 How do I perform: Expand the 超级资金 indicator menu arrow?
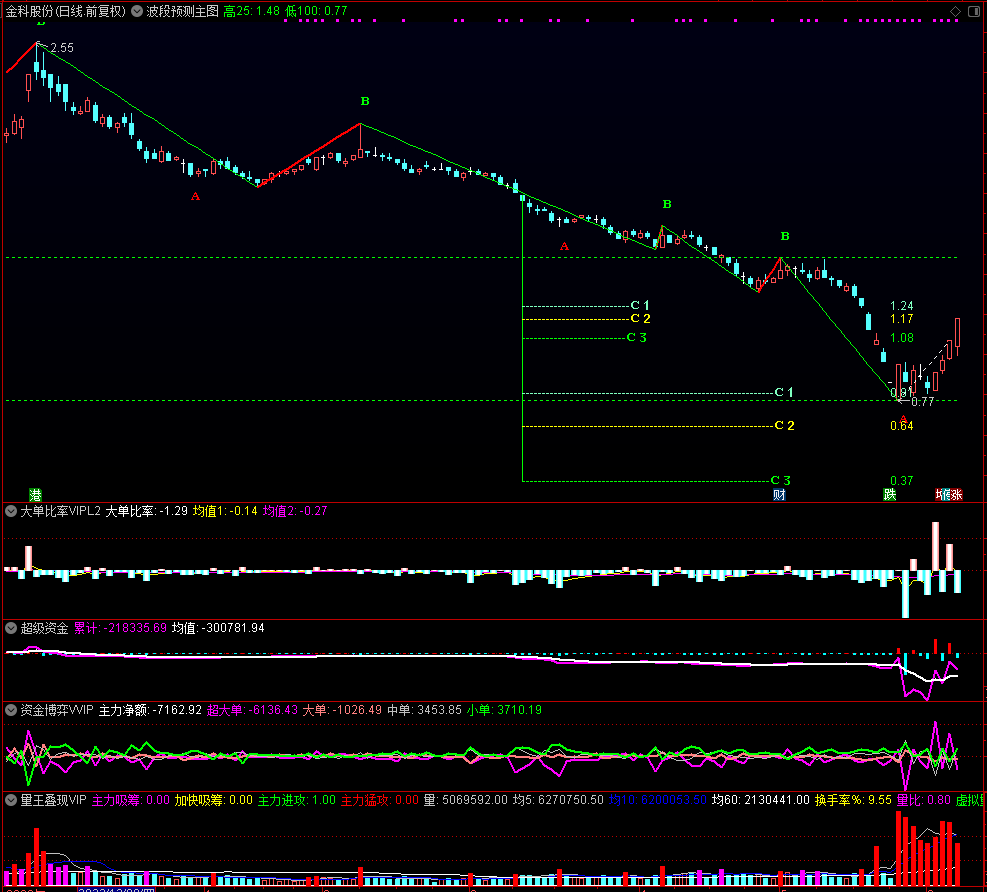point(11,628)
